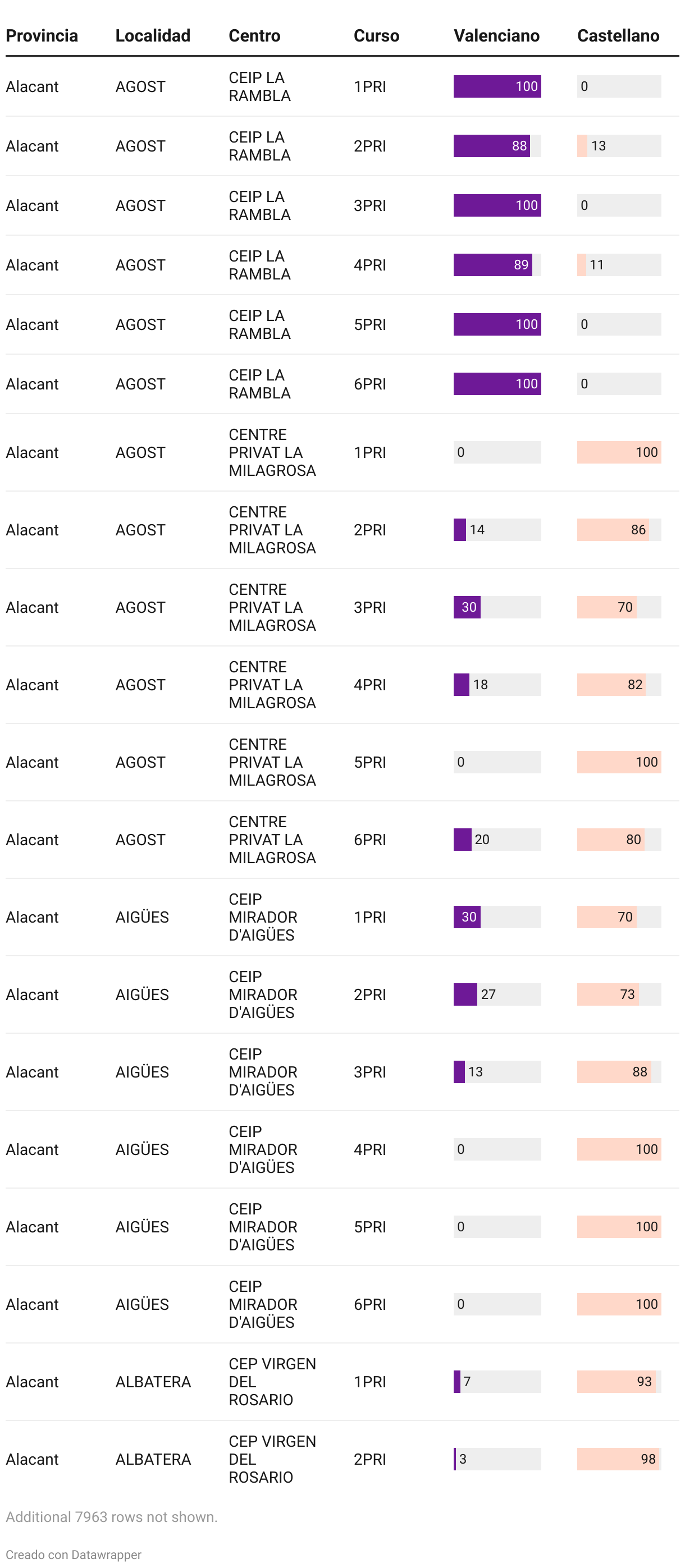Select the Castellano bar showing 93

point(615,1381)
